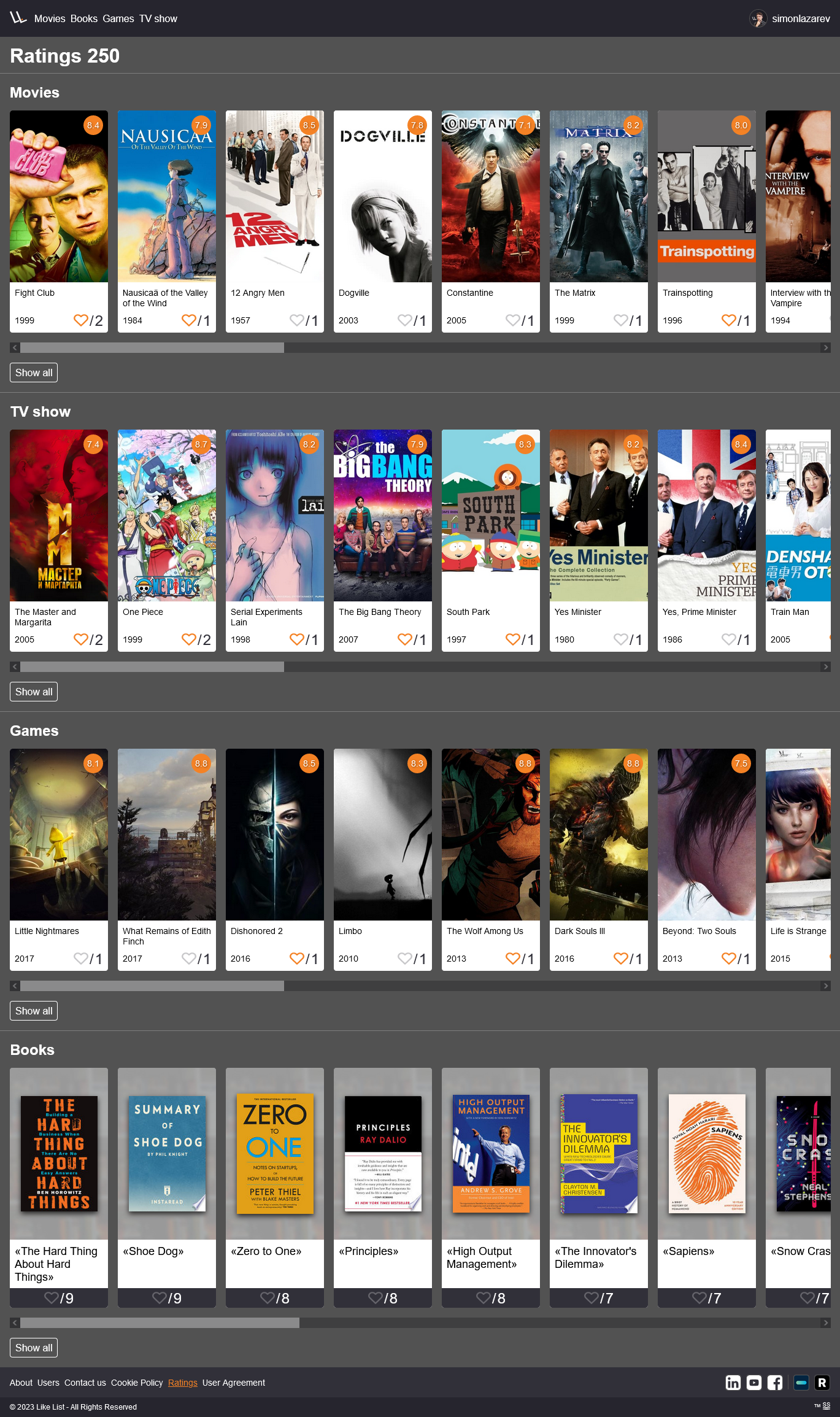The width and height of the screenshot is (840, 1417).
Task: Click the blue bar footer icon
Action: pyautogui.click(x=801, y=1382)
